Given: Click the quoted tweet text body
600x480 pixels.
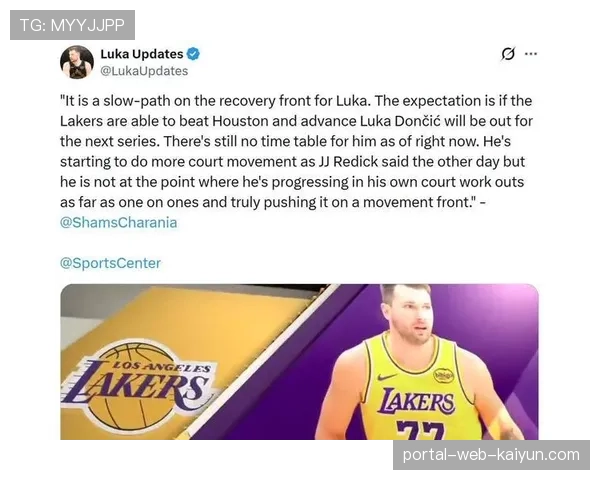Looking at the screenshot, I should coord(296,152).
